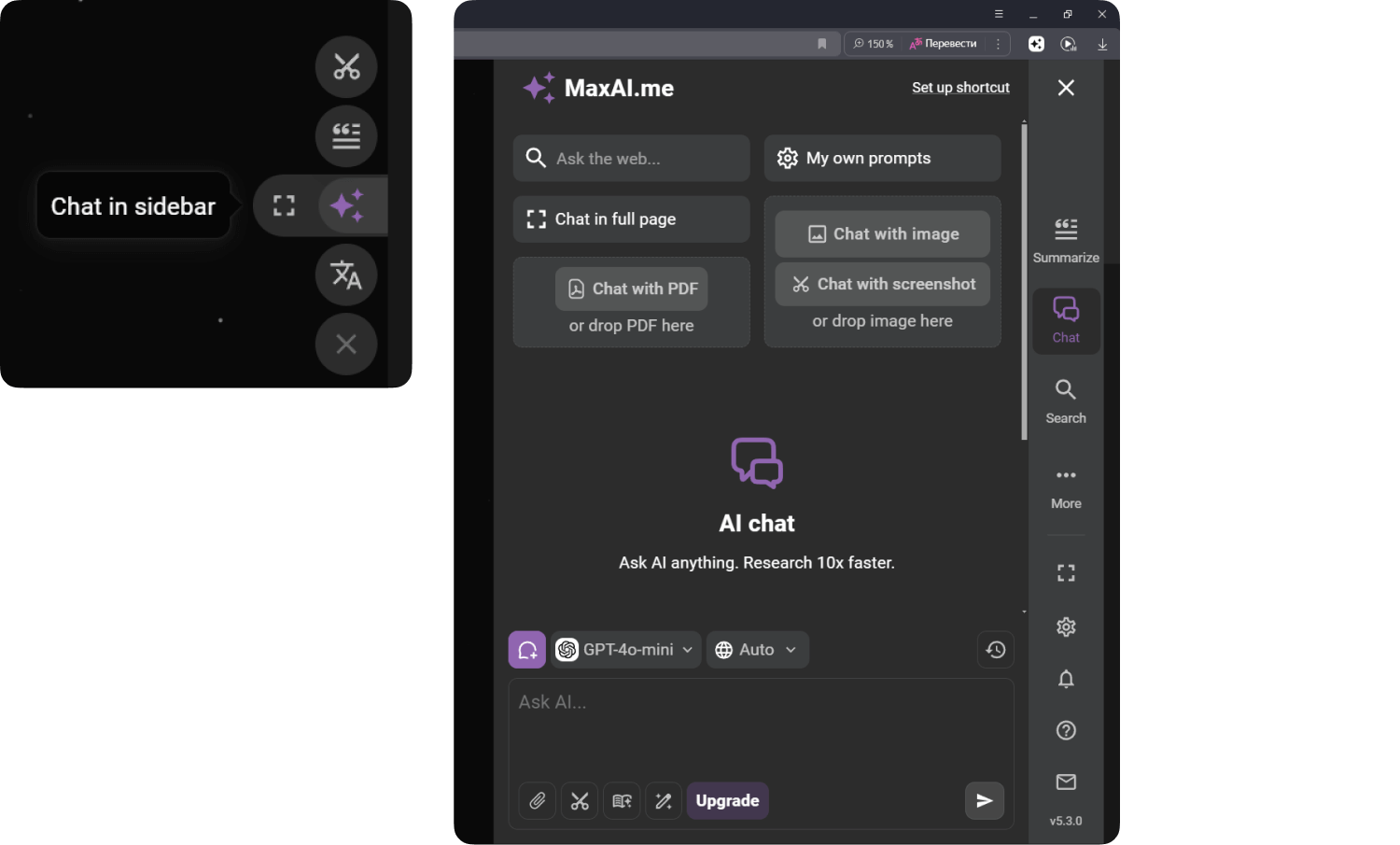Focus the Ask AI text input
Viewport: 1400px width, 845px height.
(760, 726)
